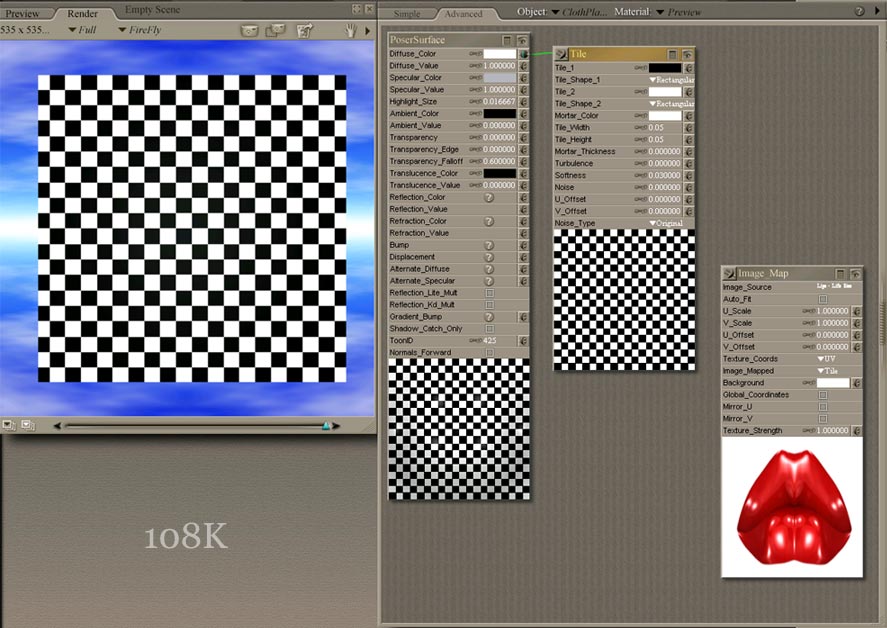Check the Mirror_V checkbox

823,419
